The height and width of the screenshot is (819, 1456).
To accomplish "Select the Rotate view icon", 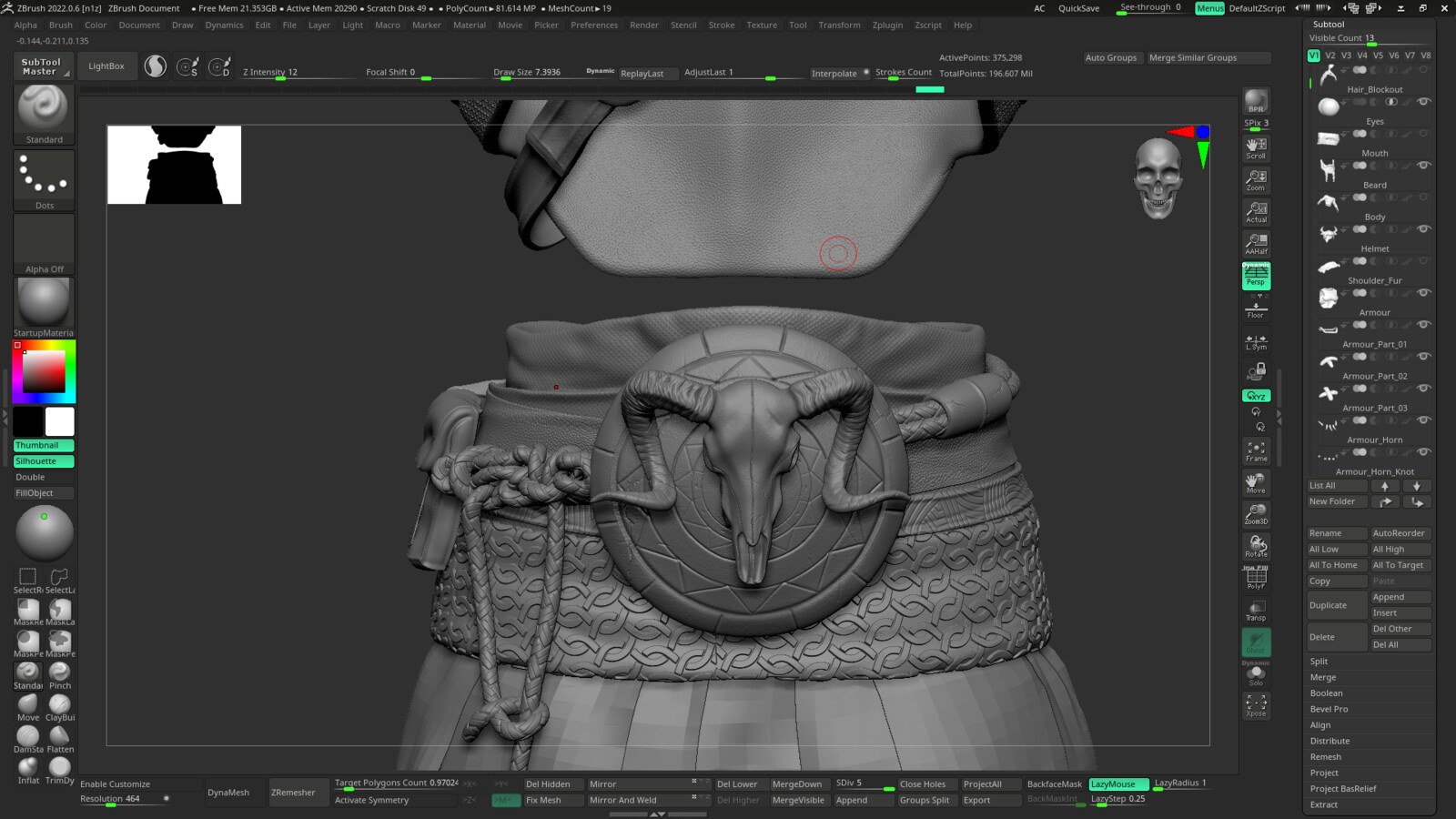I will pyautogui.click(x=1256, y=546).
